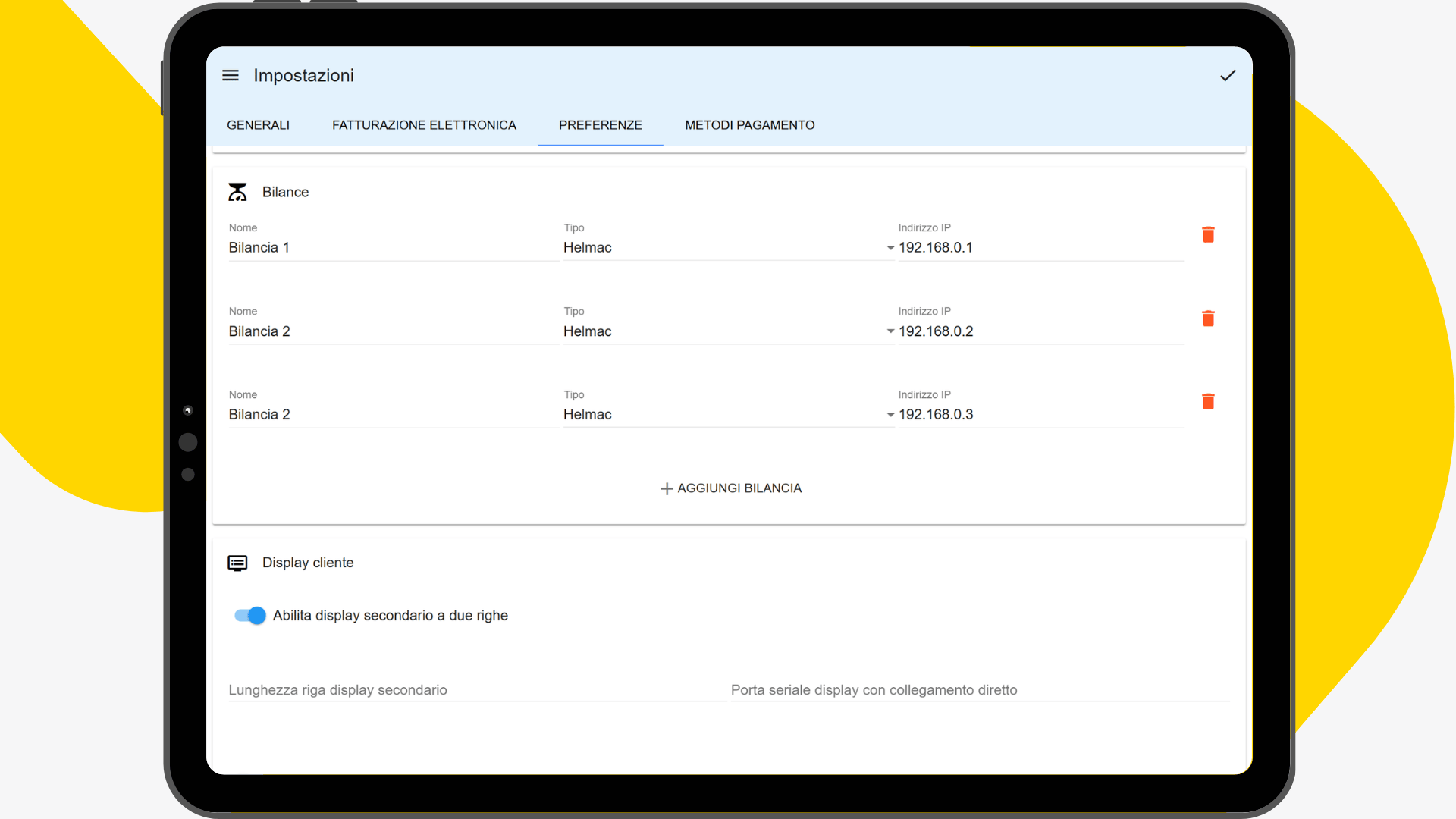The width and height of the screenshot is (1456, 819).
Task: Confirm settings with the checkmark icon
Action: (x=1228, y=75)
